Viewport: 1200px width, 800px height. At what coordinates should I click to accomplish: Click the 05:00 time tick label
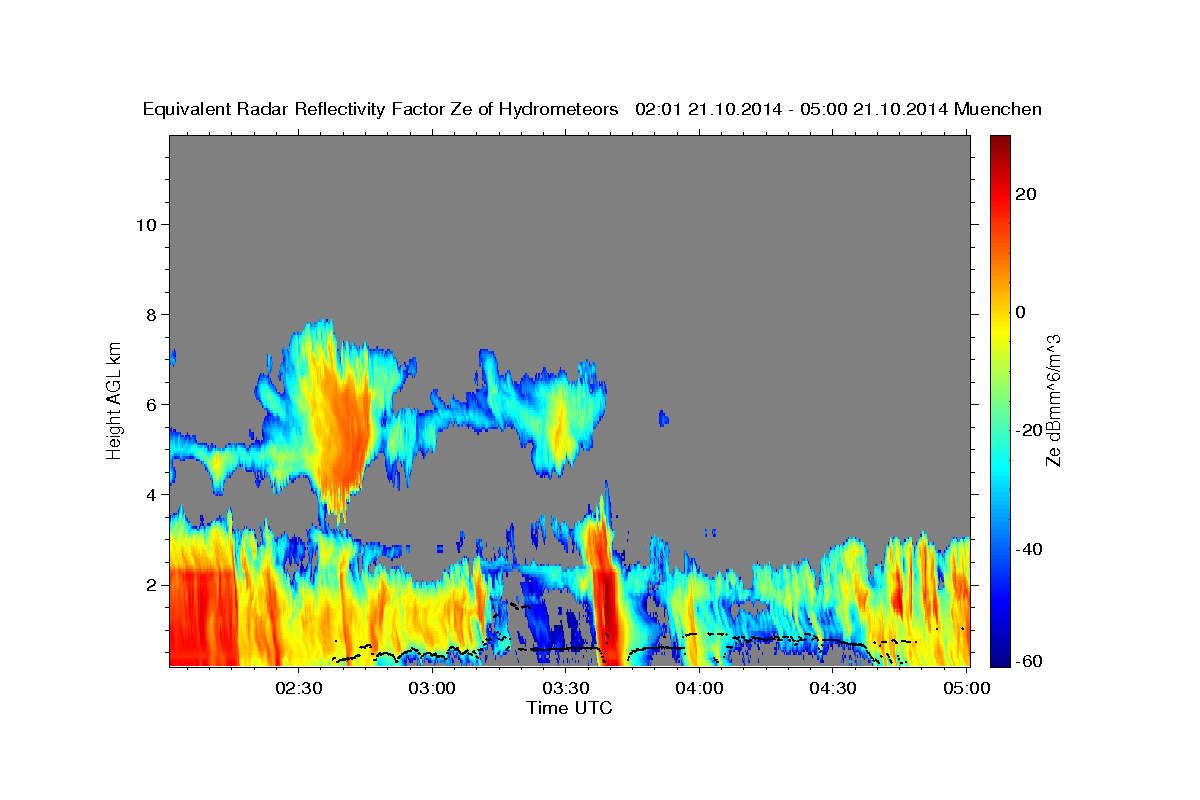[966, 688]
